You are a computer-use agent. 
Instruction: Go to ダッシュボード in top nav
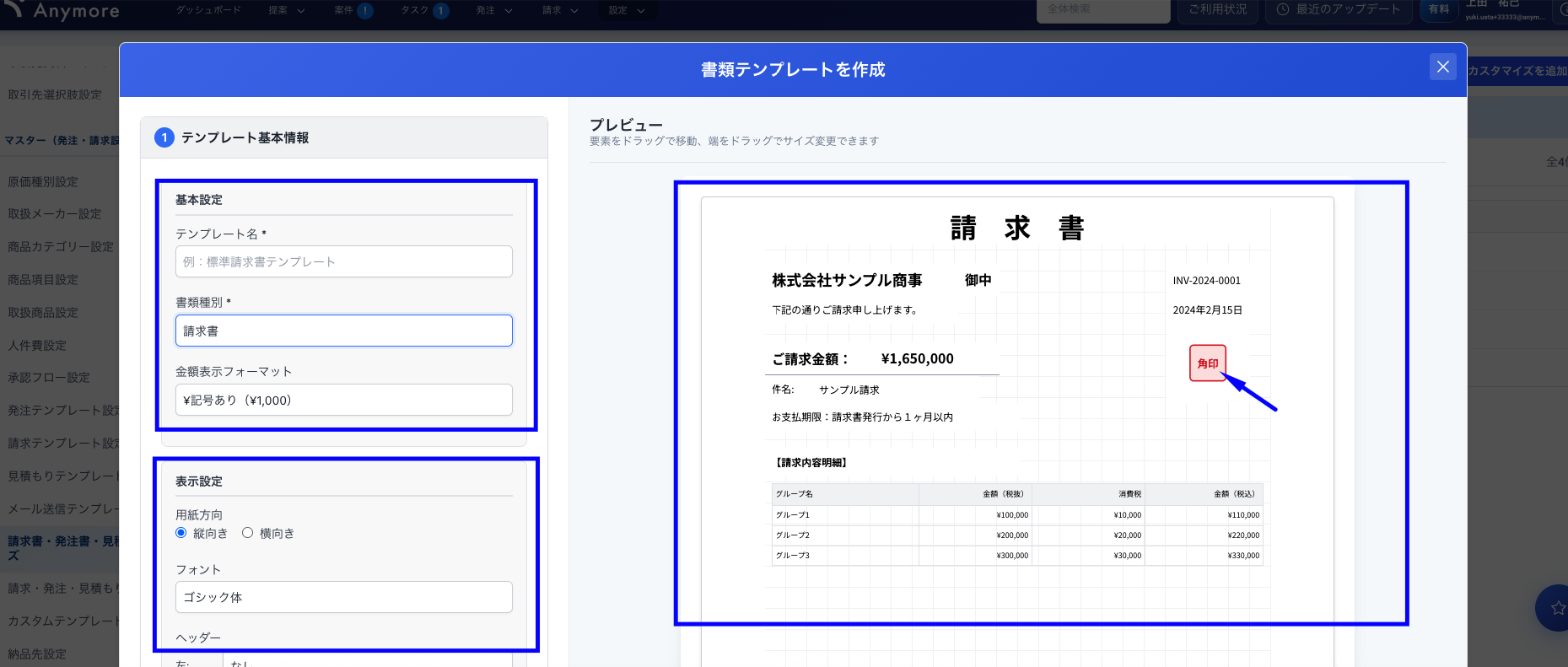208,10
